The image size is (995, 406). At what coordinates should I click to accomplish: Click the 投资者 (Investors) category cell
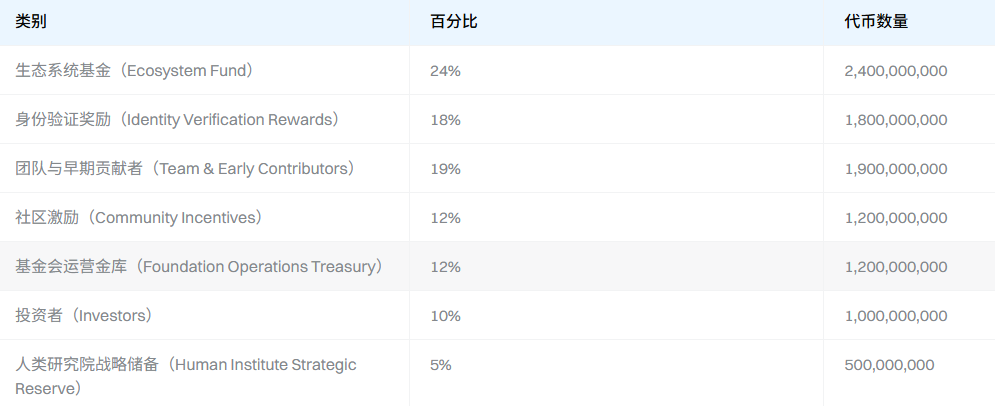point(84,316)
